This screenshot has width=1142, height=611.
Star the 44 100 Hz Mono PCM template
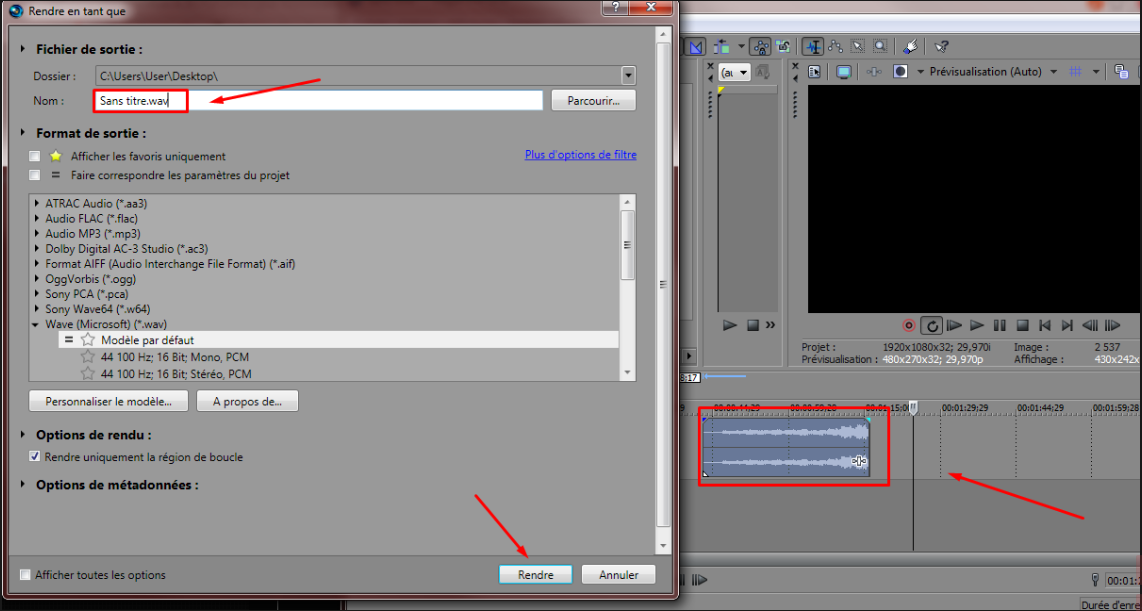tap(88, 357)
